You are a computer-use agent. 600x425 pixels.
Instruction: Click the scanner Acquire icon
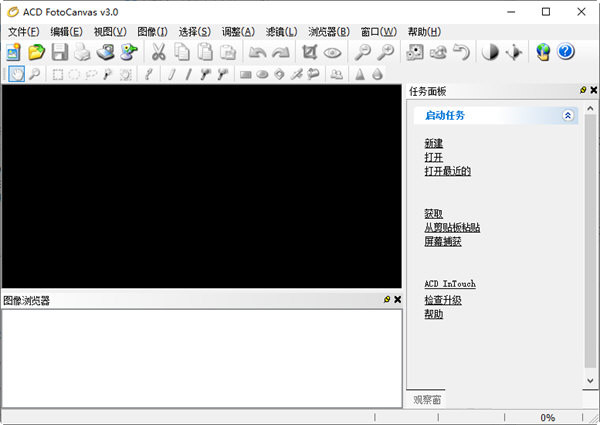coord(106,52)
